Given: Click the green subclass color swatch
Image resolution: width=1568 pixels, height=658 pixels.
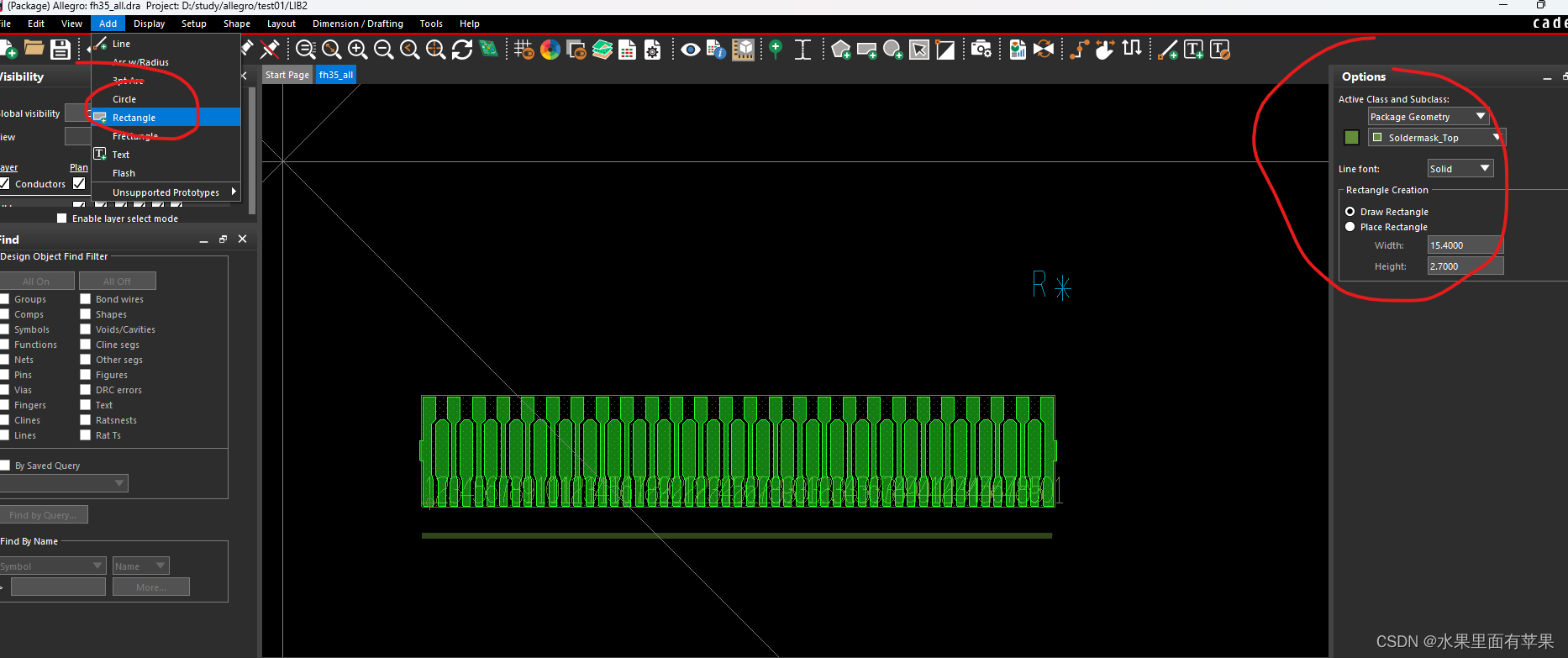Looking at the screenshot, I should [1351, 138].
